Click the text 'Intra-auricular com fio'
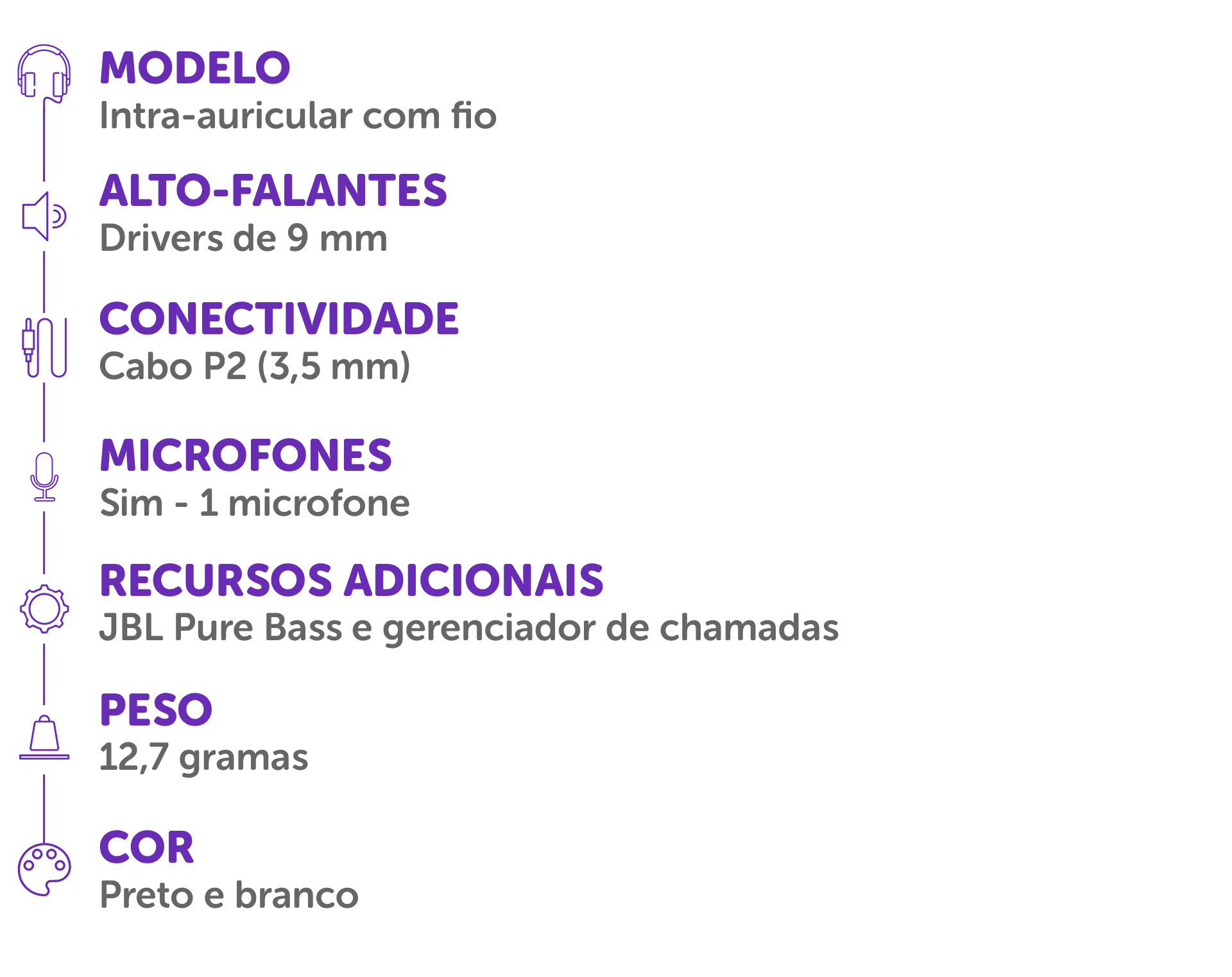 [298, 115]
